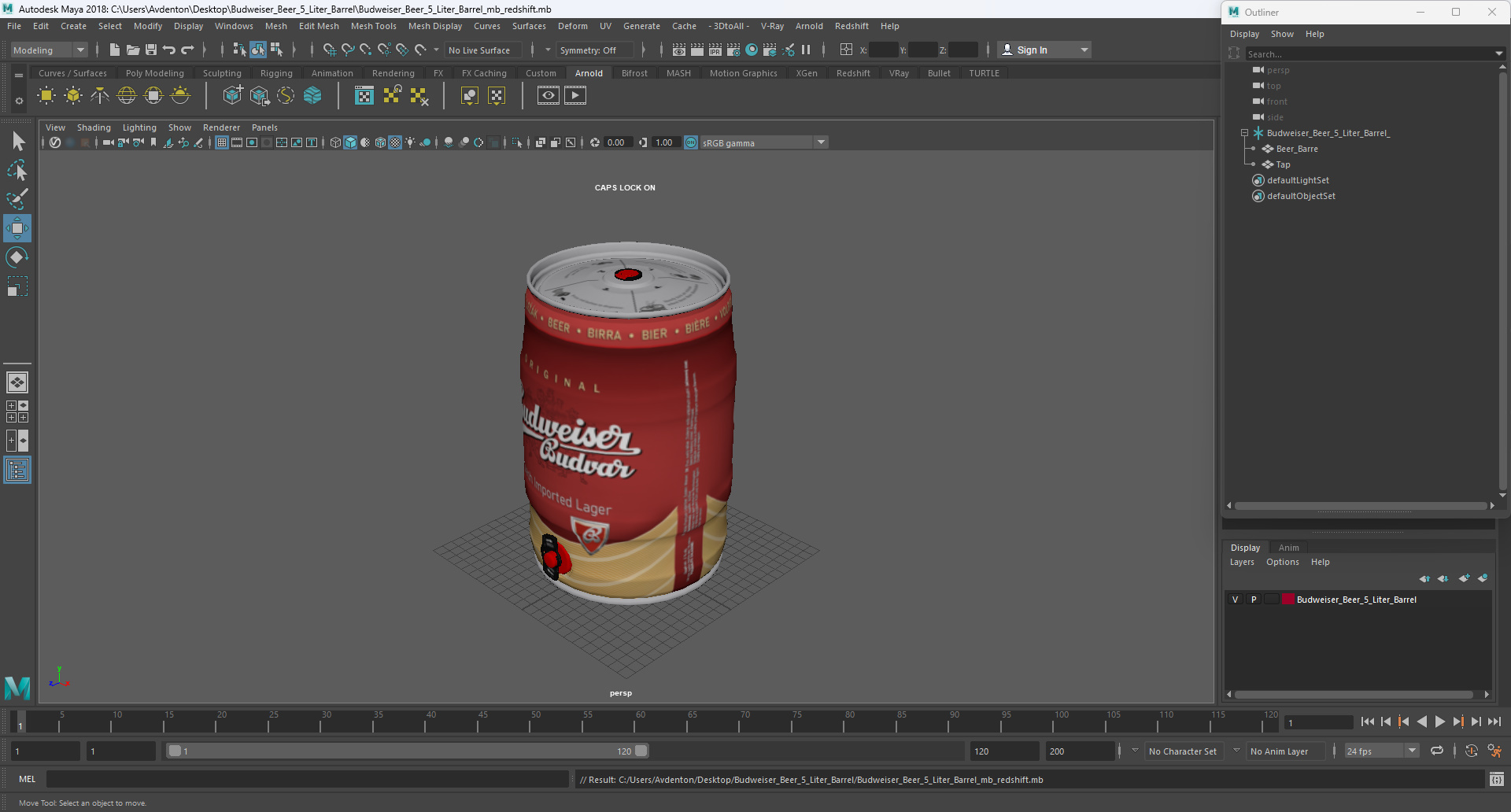The image size is (1511, 812).
Task: Open the Mesh Tools menu
Action: tap(374, 26)
